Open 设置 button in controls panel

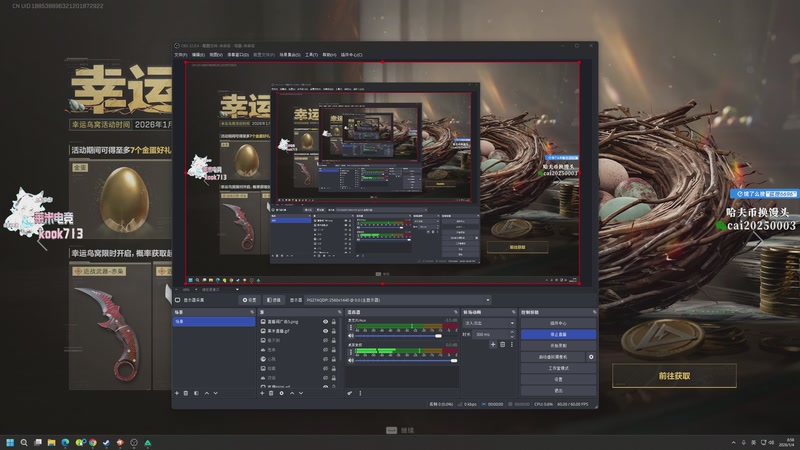[x=558, y=380]
